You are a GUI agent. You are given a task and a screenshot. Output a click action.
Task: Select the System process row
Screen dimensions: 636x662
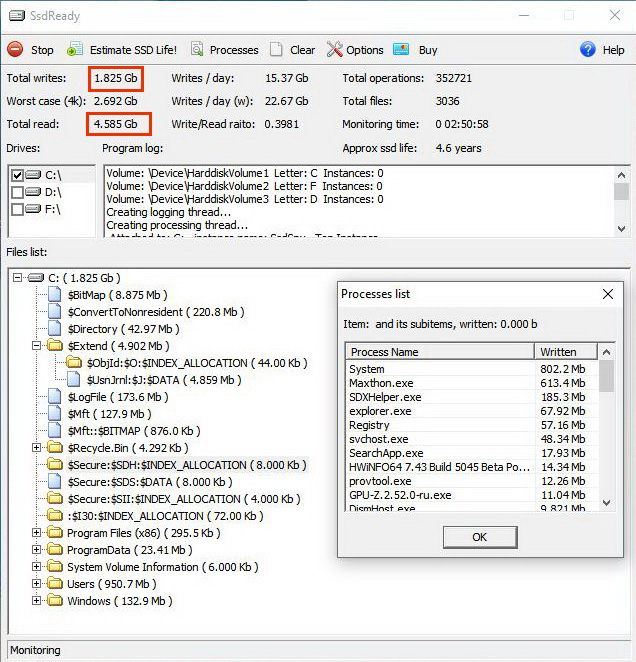(472, 369)
